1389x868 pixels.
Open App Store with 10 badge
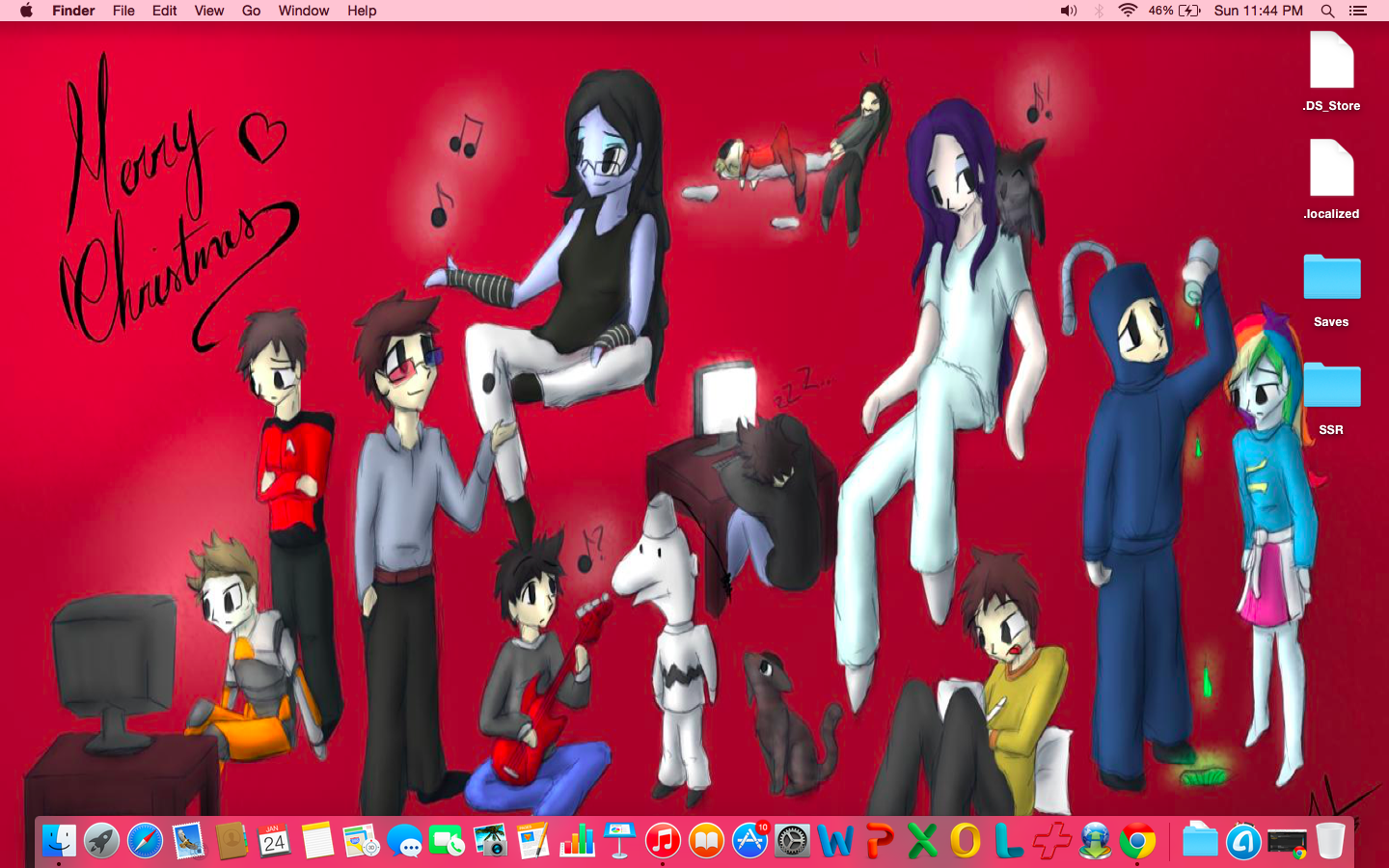click(749, 841)
